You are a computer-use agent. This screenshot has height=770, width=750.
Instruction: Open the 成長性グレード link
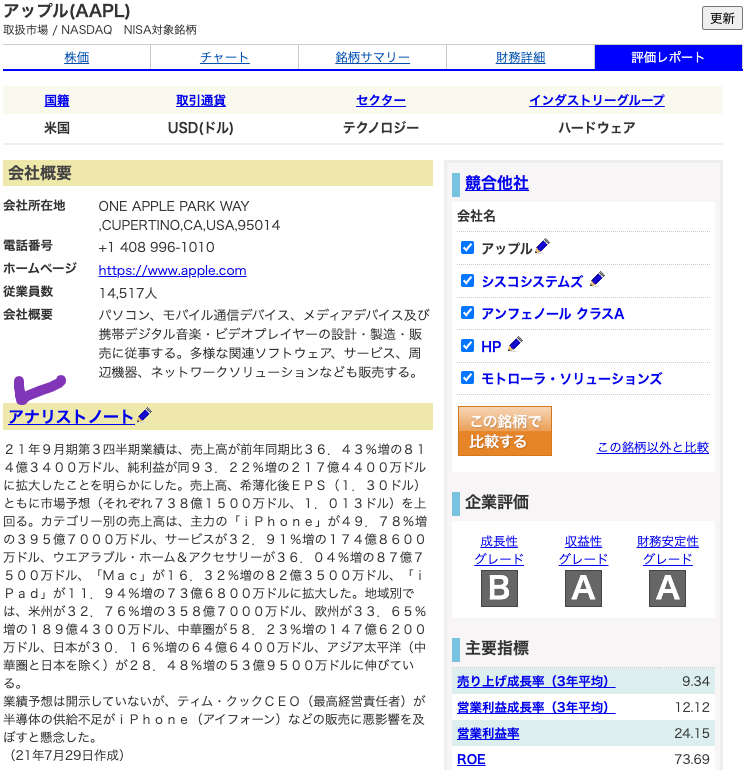(x=499, y=550)
